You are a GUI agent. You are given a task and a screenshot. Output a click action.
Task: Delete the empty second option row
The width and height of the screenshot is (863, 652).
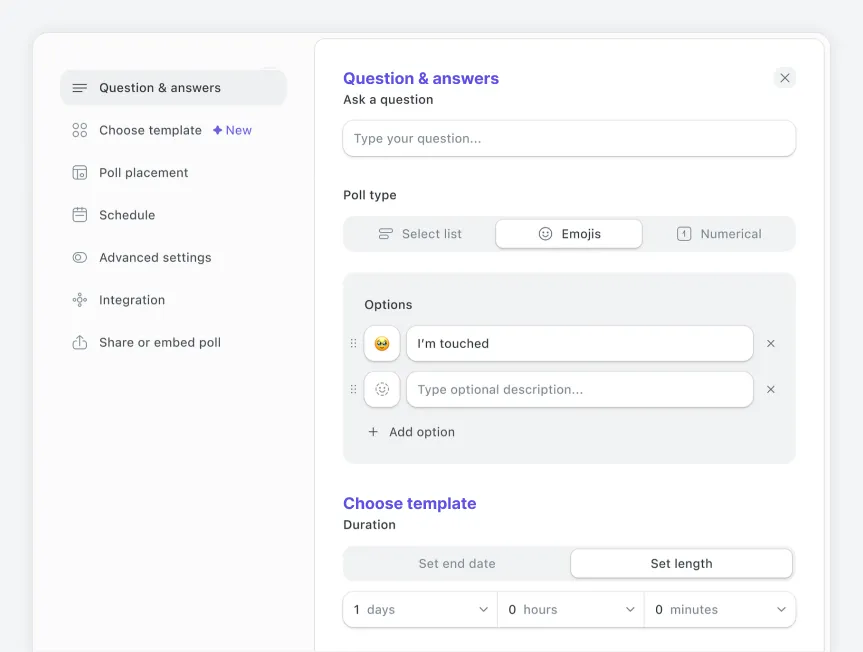tap(770, 390)
